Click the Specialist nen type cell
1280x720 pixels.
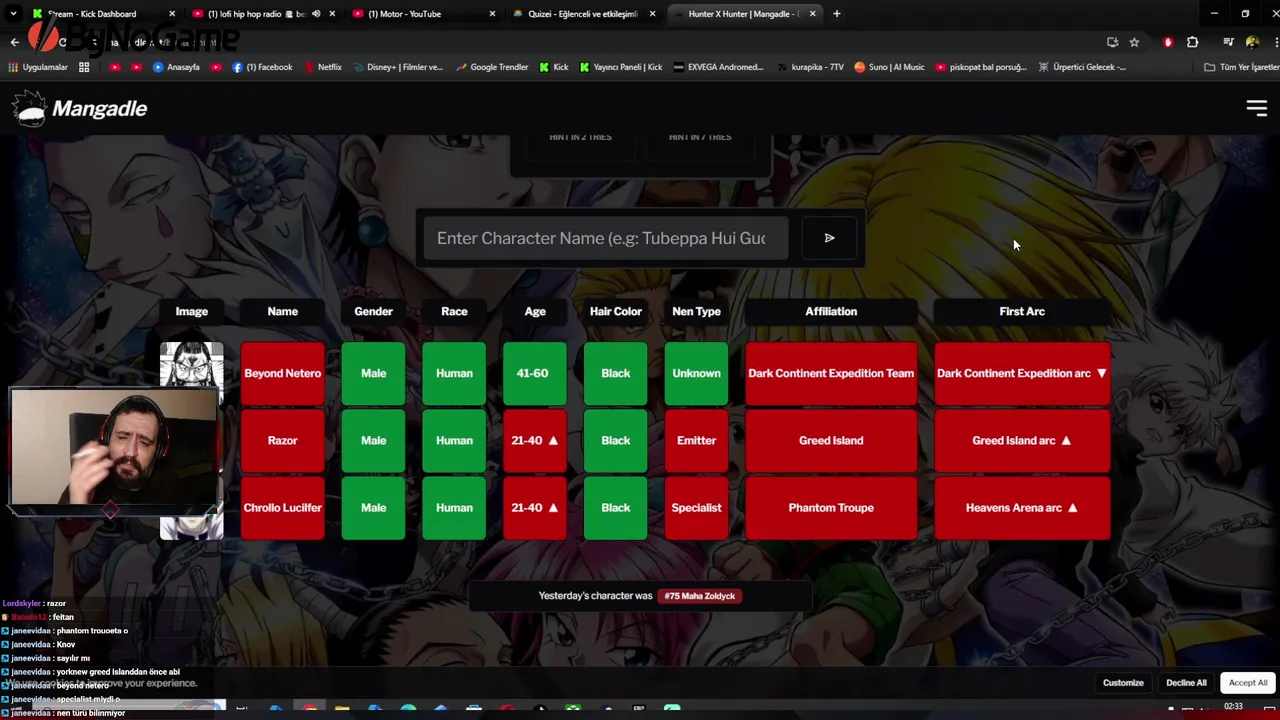(x=696, y=507)
